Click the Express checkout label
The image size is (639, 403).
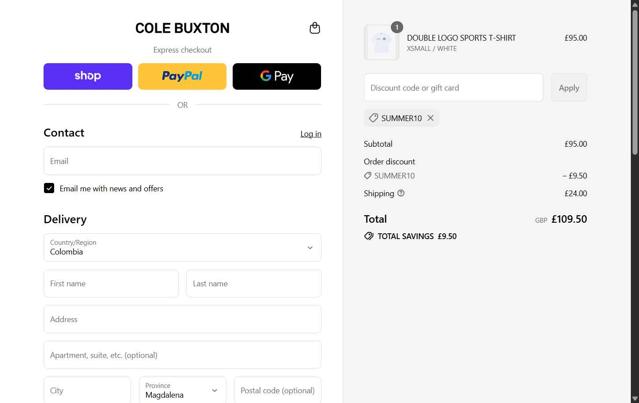pos(182,50)
